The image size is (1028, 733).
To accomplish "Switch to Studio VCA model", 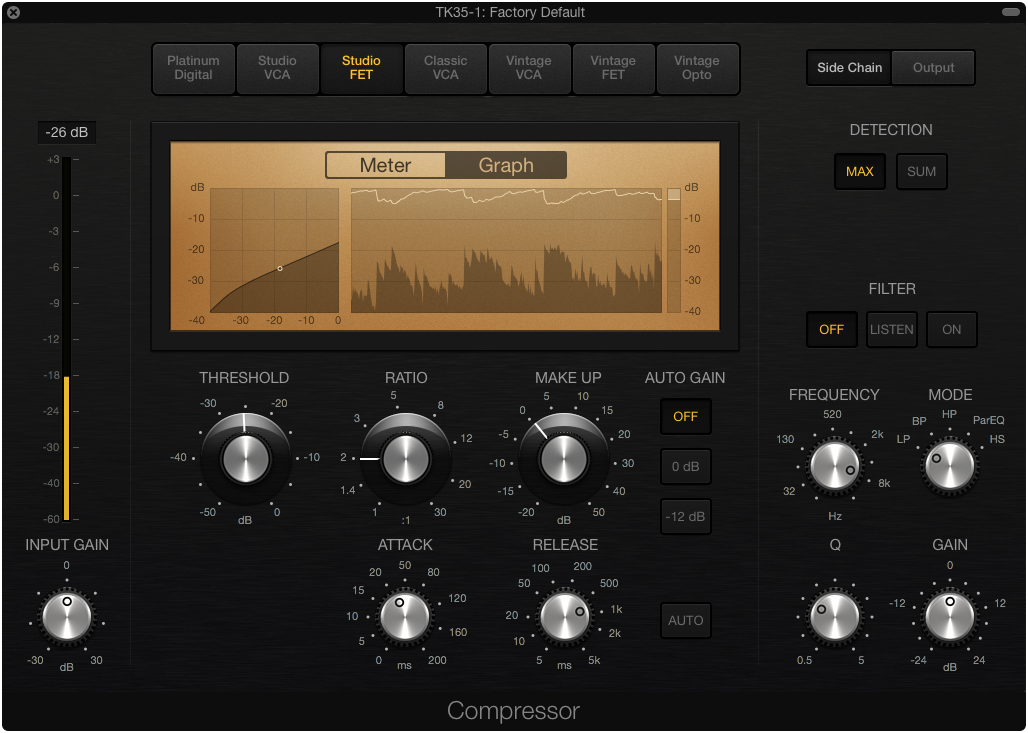I will click(277, 68).
